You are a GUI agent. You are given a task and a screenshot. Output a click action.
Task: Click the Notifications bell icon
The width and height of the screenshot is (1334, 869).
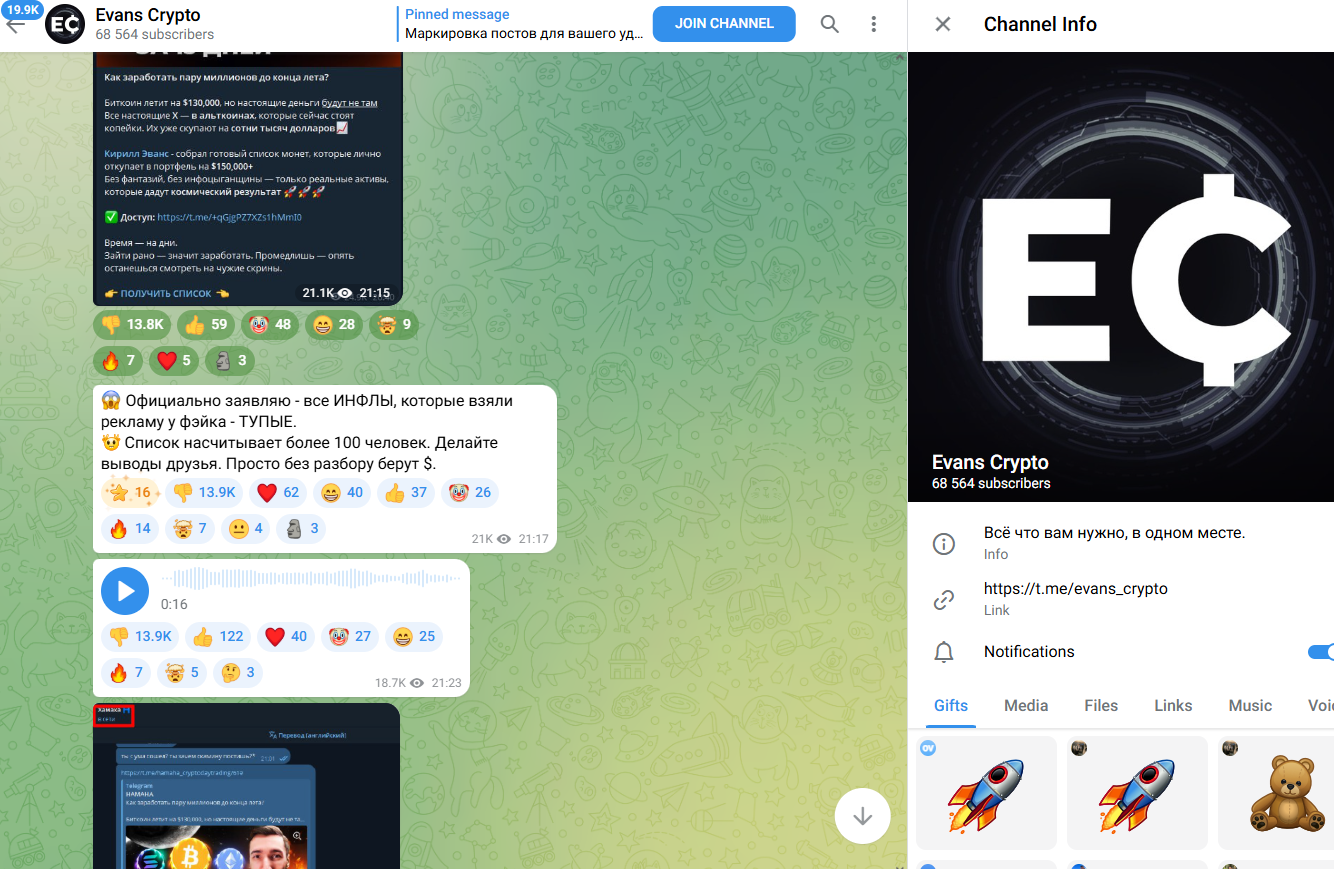(x=943, y=652)
